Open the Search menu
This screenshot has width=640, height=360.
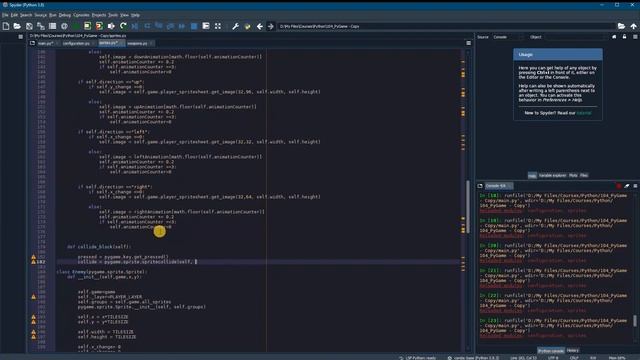tap(26, 15)
